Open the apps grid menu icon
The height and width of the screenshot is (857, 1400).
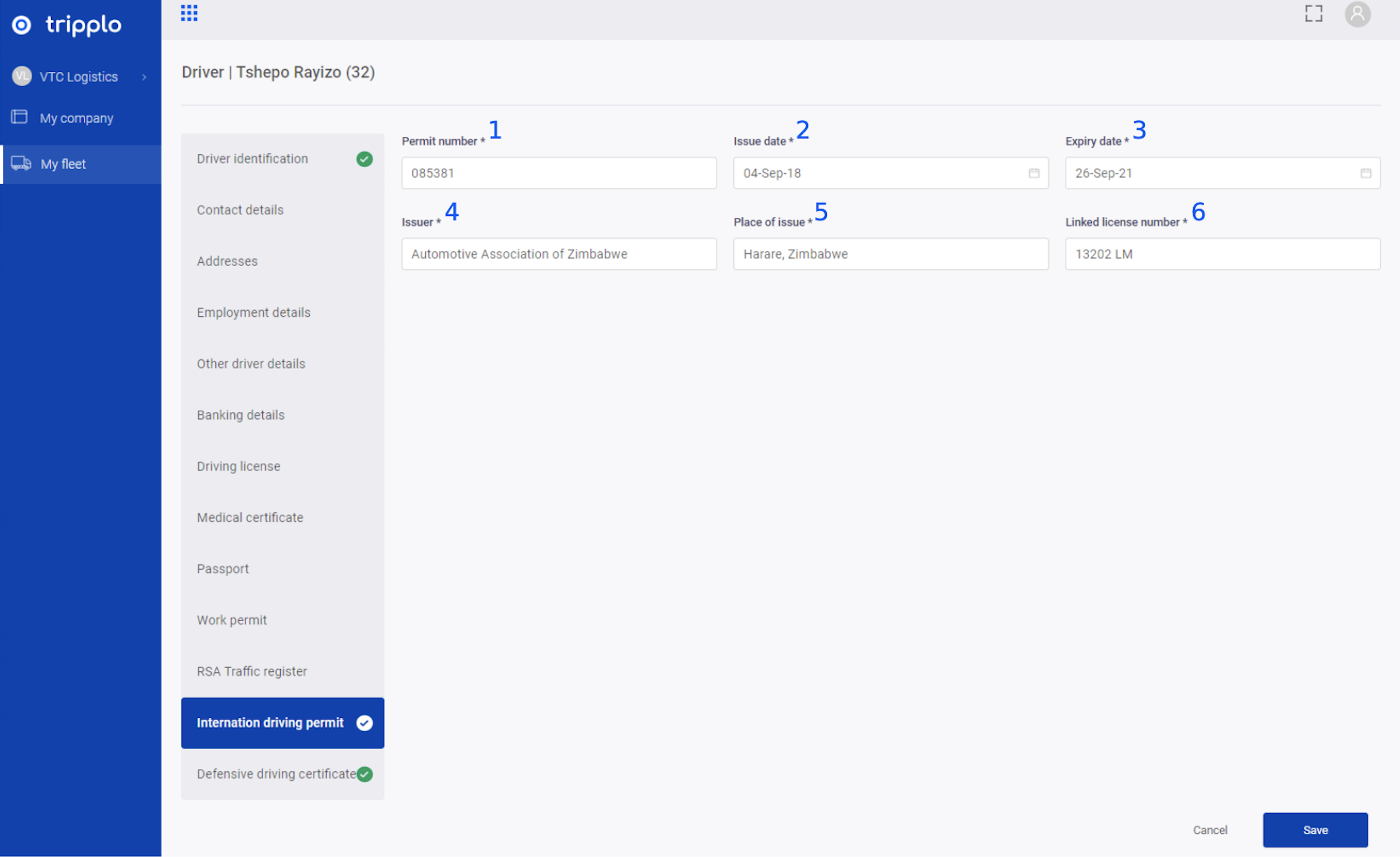click(189, 13)
